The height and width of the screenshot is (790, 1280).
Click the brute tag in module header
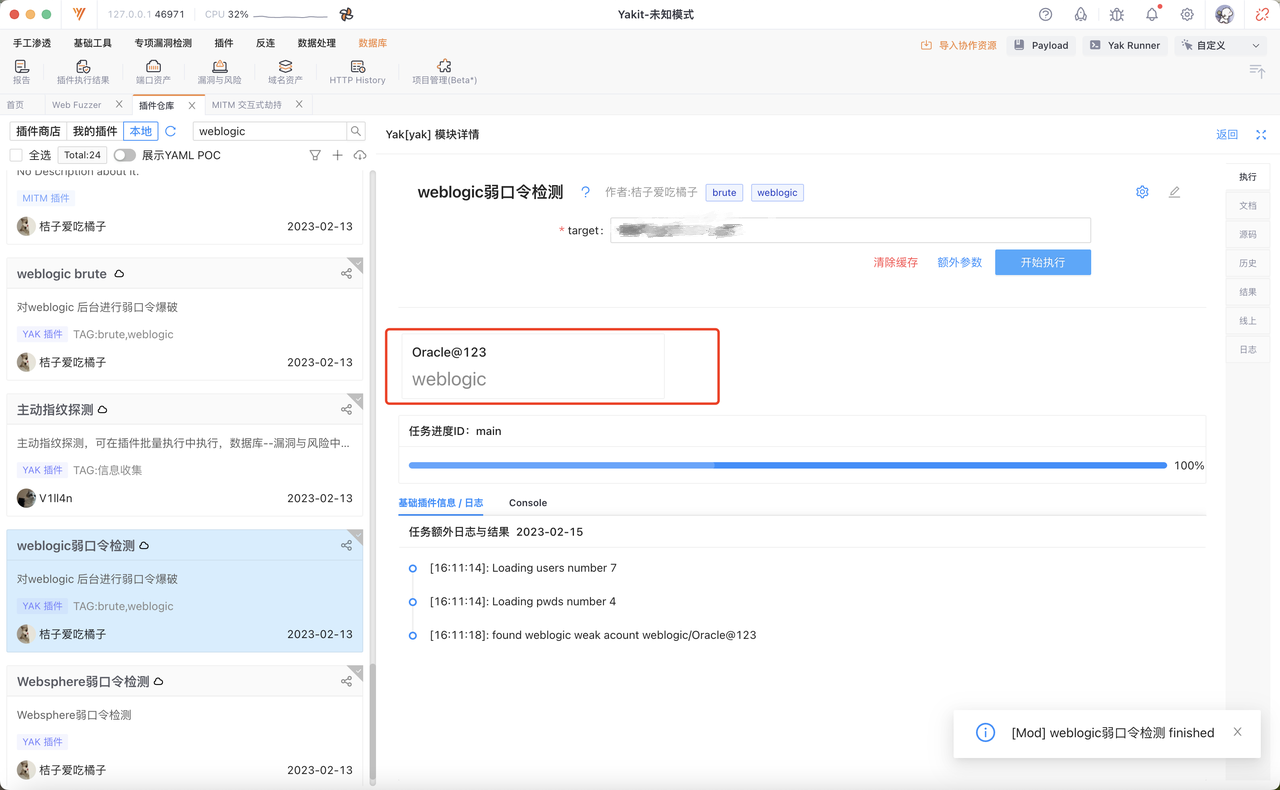pyautogui.click(x=724, y=192)
